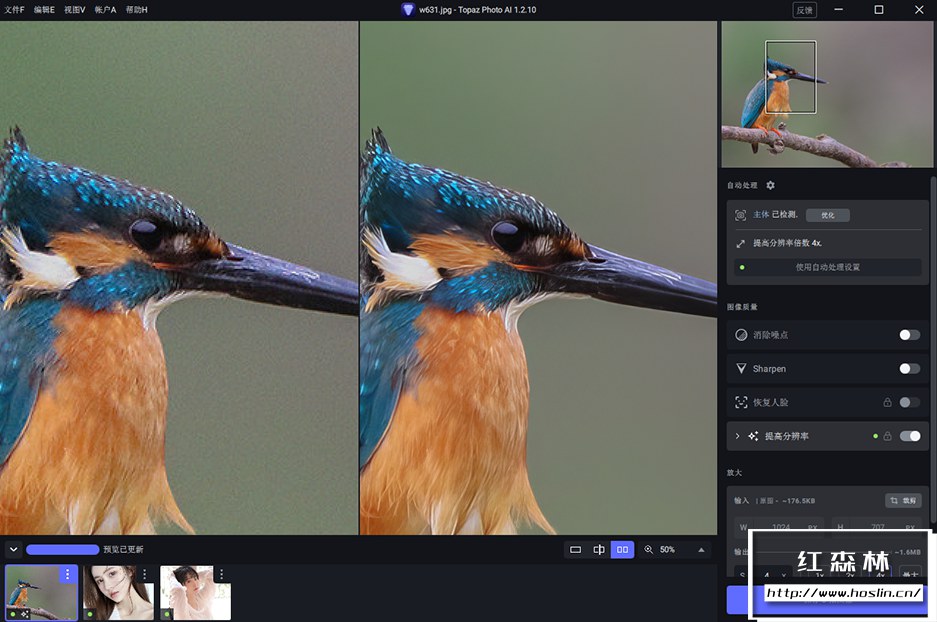937x622 pixels.
Task: Click the 放大 section heading
Action: click(x=734, y=473)
